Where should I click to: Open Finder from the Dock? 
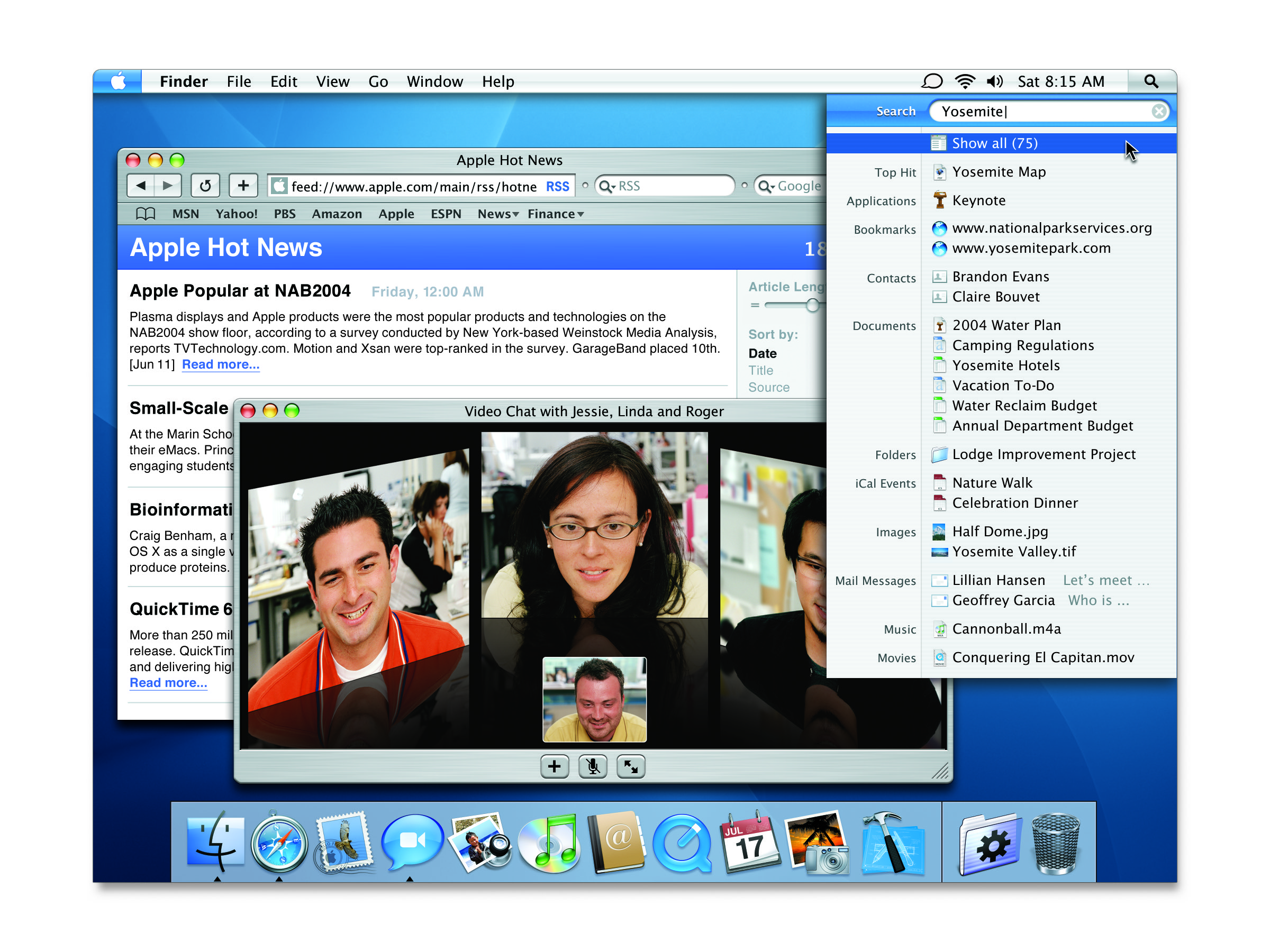click(216, 842)
